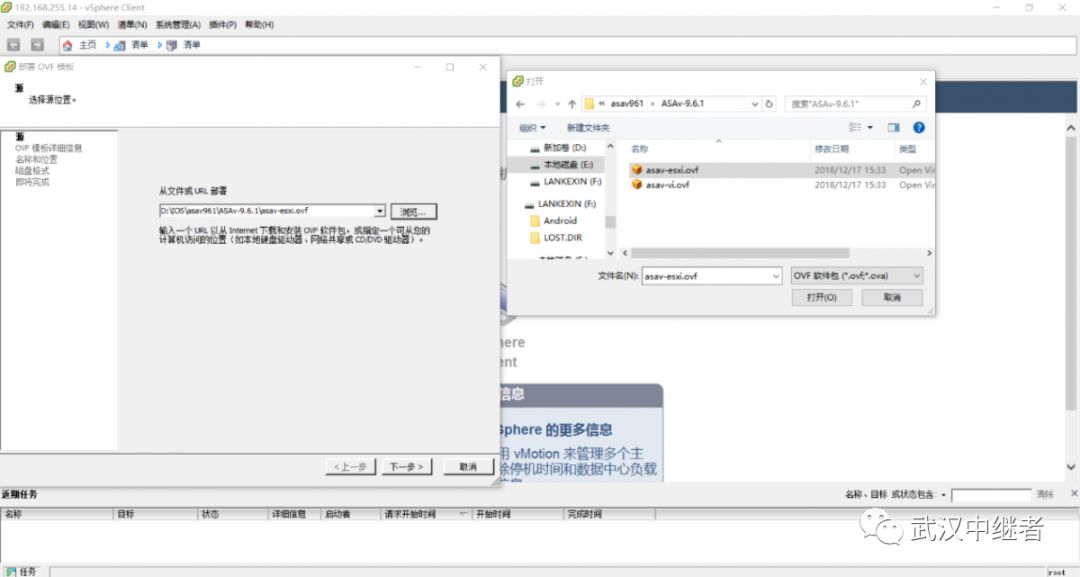
Task: Select the asav-vi.ovf file
Action: pos(667,185)
